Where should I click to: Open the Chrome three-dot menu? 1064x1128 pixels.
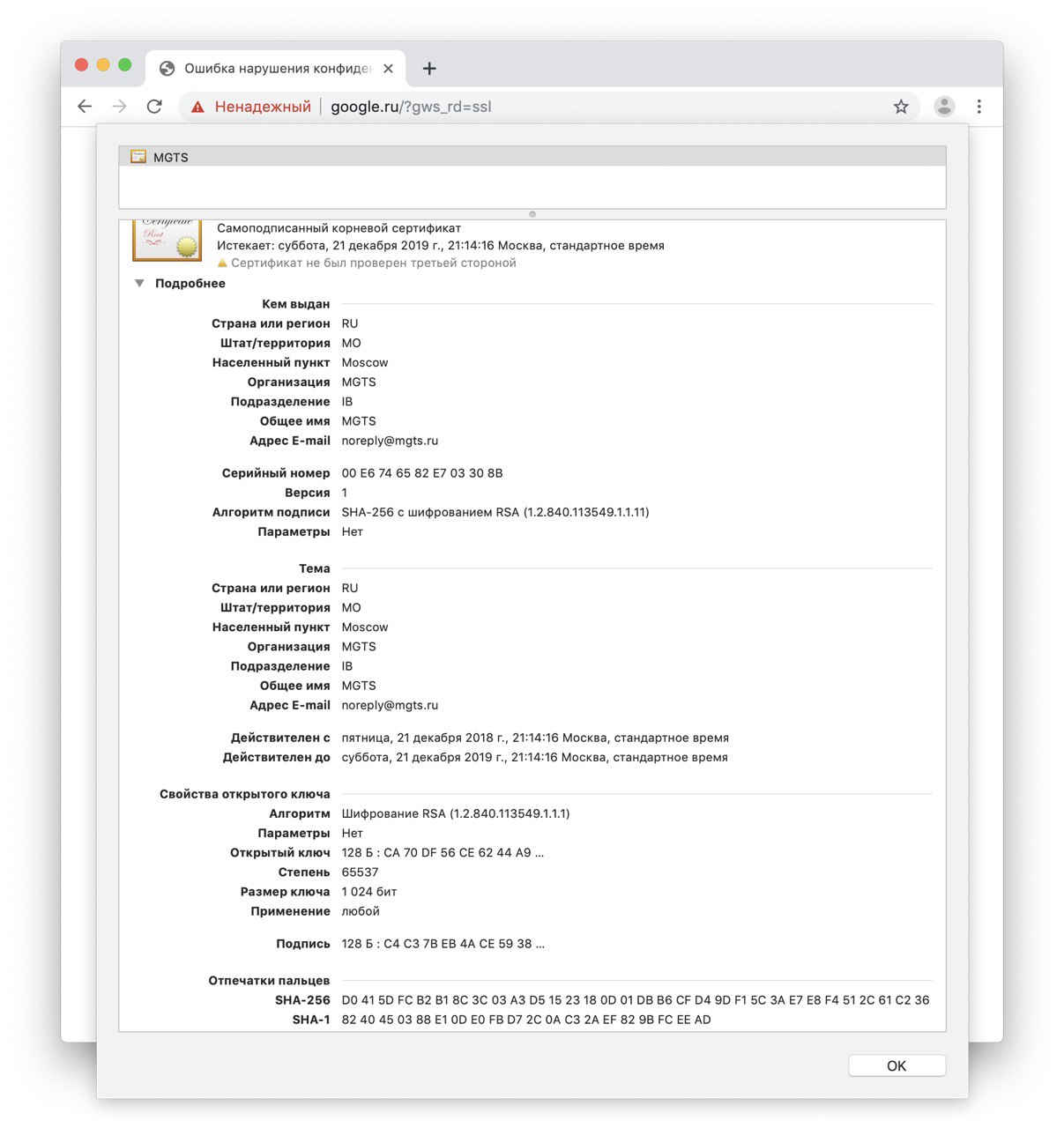click(978, 107)
